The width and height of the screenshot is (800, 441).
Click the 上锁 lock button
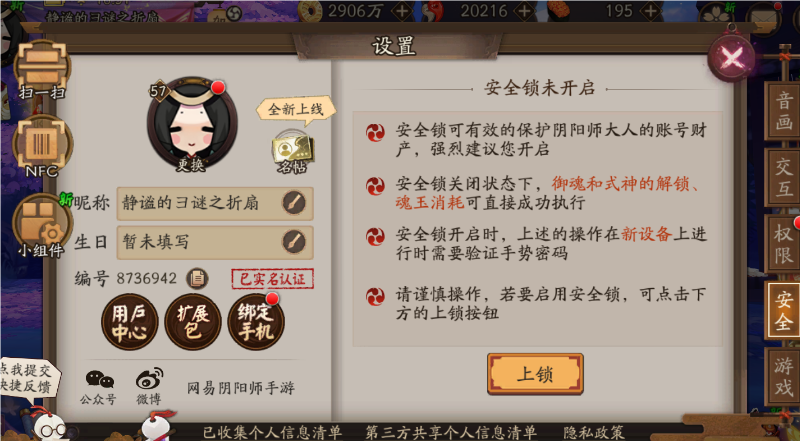click(x=535, y=374)
